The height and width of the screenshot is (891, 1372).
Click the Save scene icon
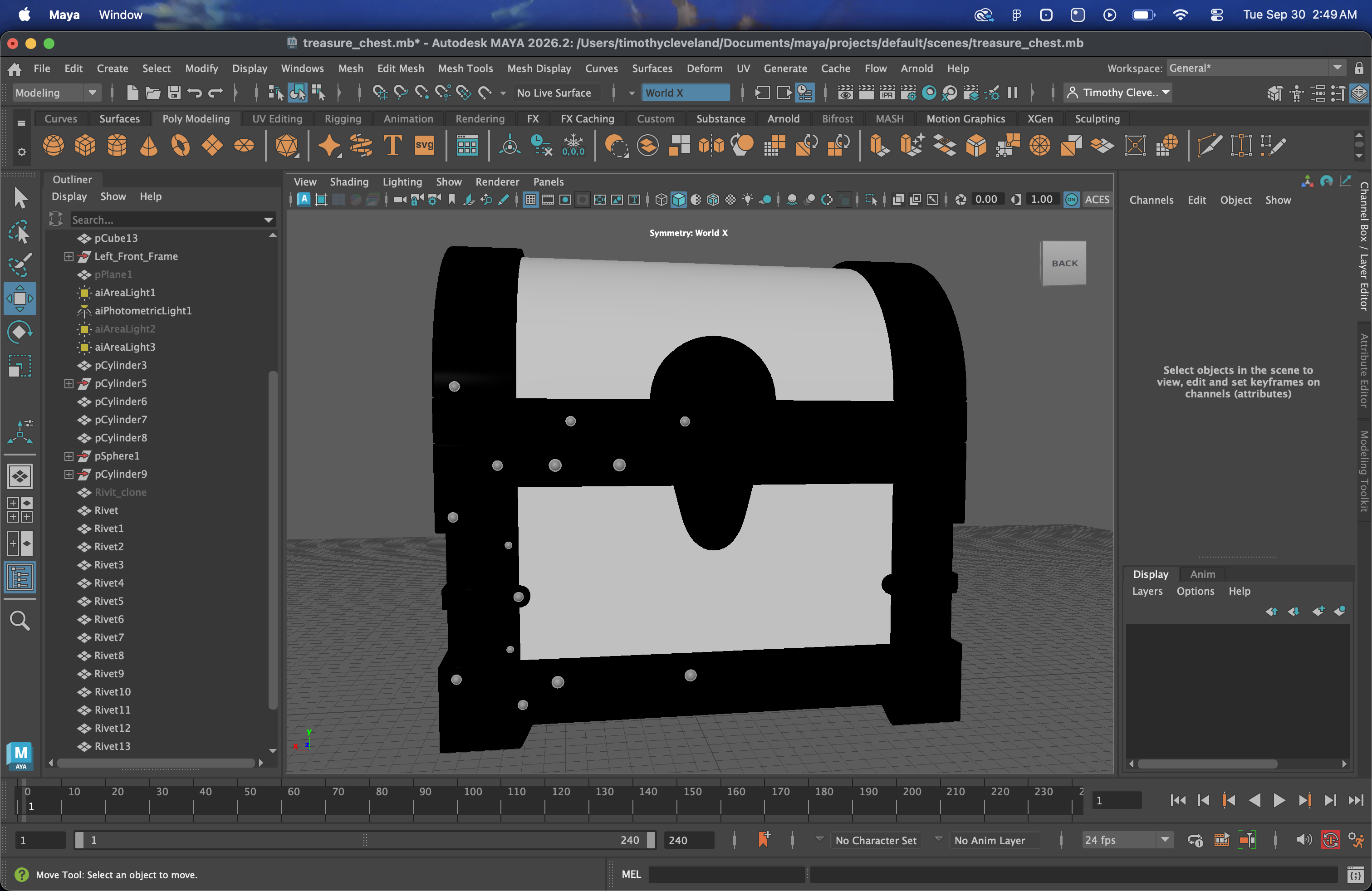[174, 93]
